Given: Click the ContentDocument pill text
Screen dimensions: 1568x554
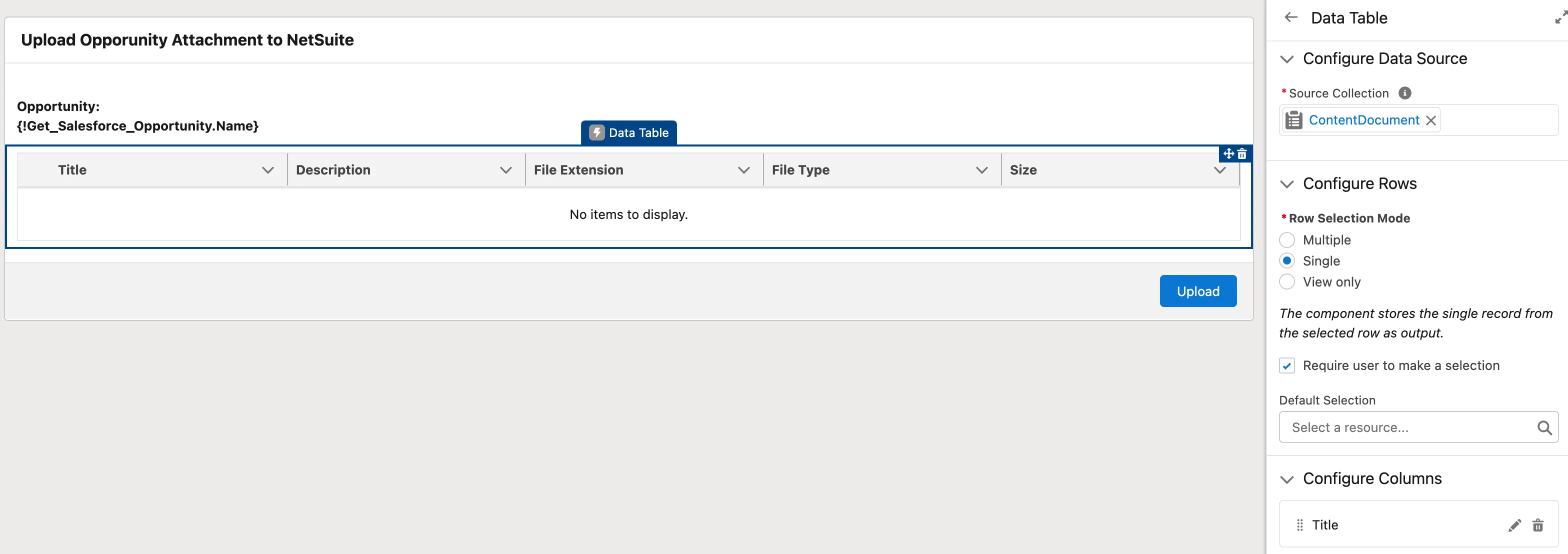Looking at the screenshot, I should pyautogui.click(x=1363, y=120).
